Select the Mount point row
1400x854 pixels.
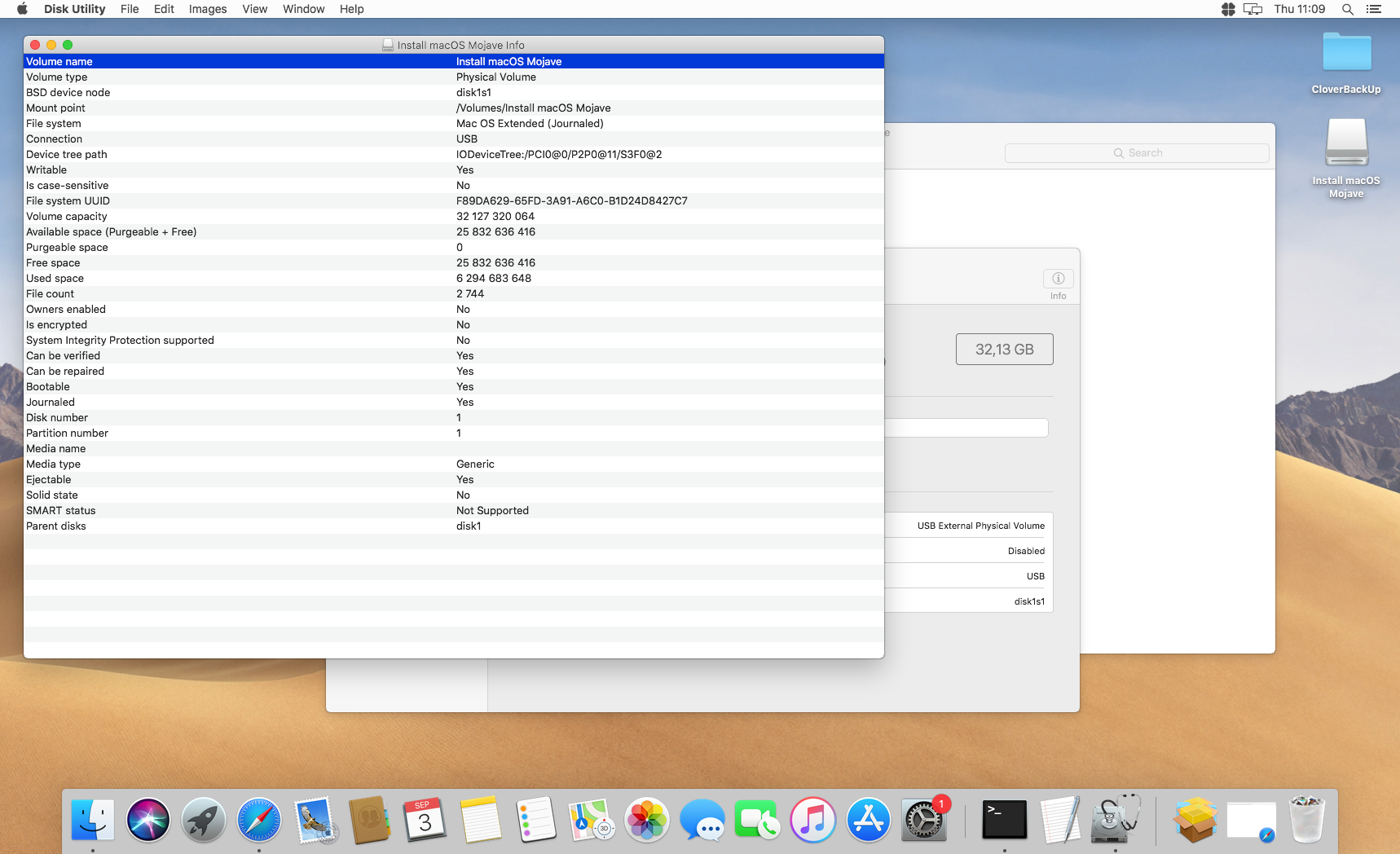[x=454, y=108]
